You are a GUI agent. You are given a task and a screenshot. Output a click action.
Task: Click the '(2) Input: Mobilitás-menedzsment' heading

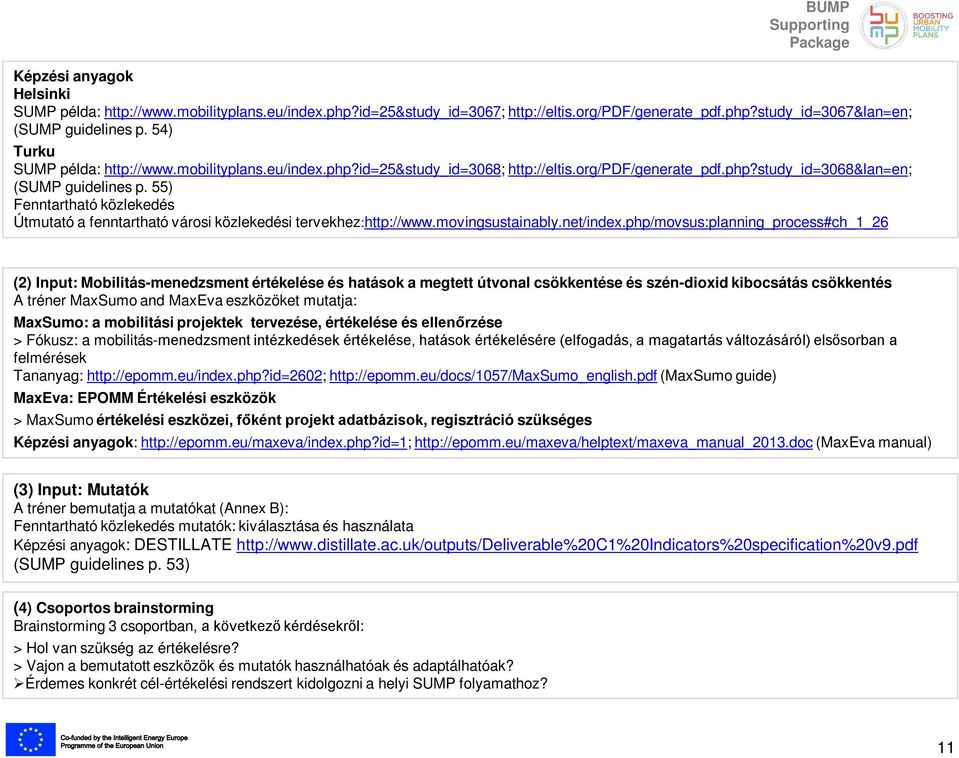coord(453,283)
